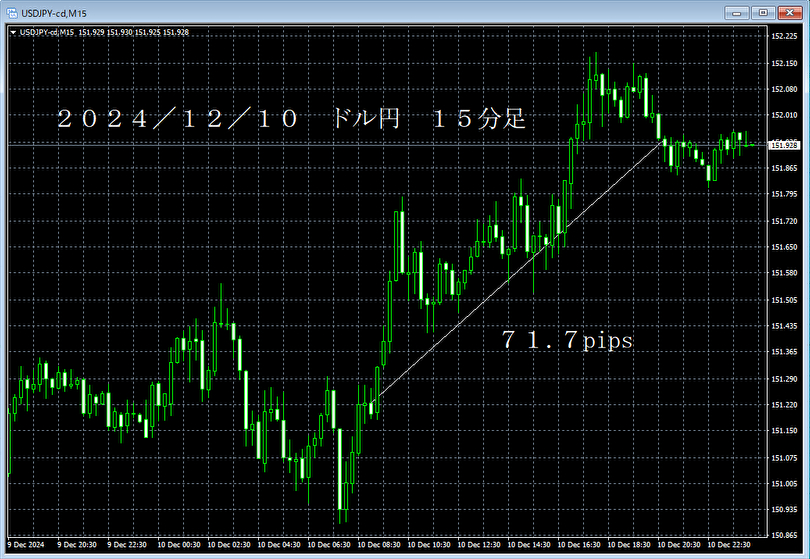Click the 10 Dec 02:30 time label

(229, 545)
